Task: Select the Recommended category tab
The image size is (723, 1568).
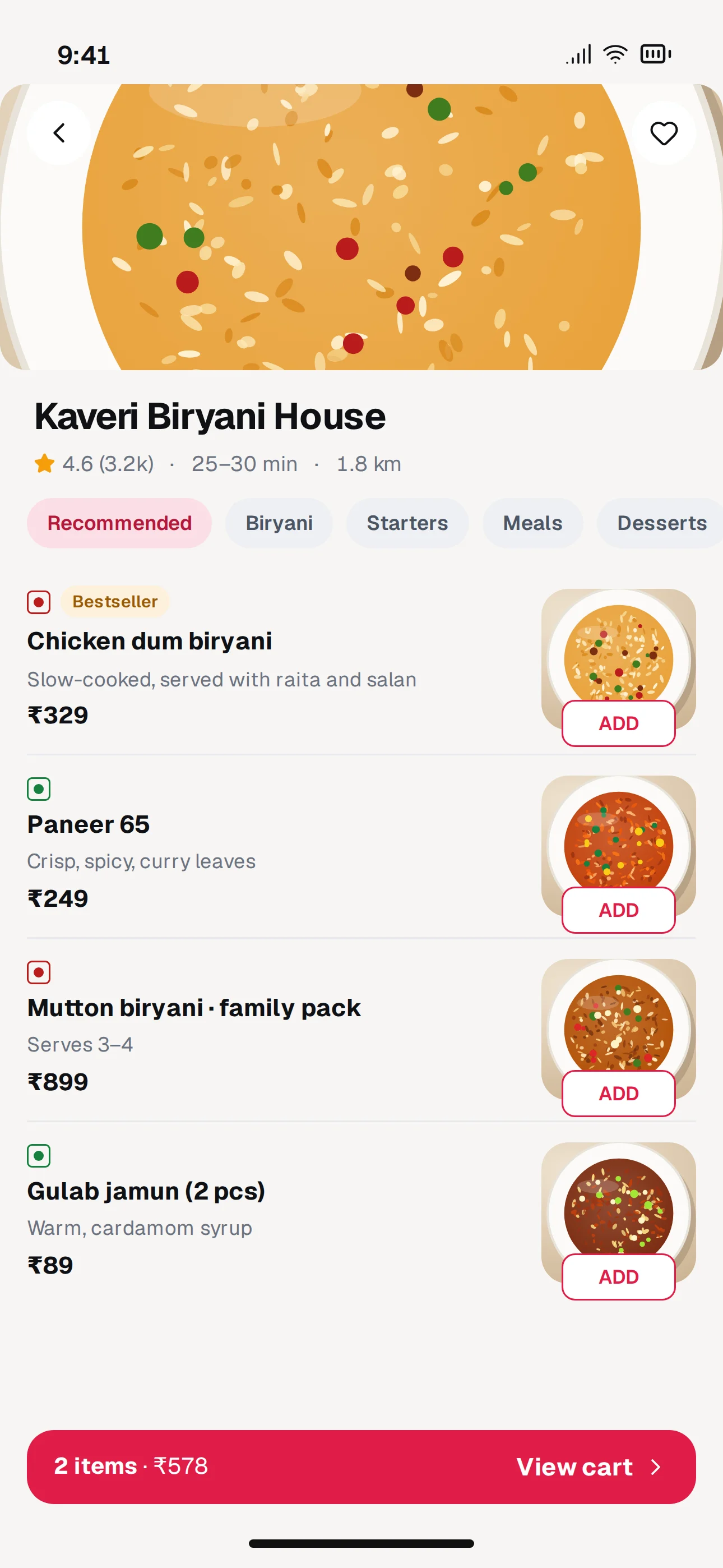Action: click(x=119, y=523)
